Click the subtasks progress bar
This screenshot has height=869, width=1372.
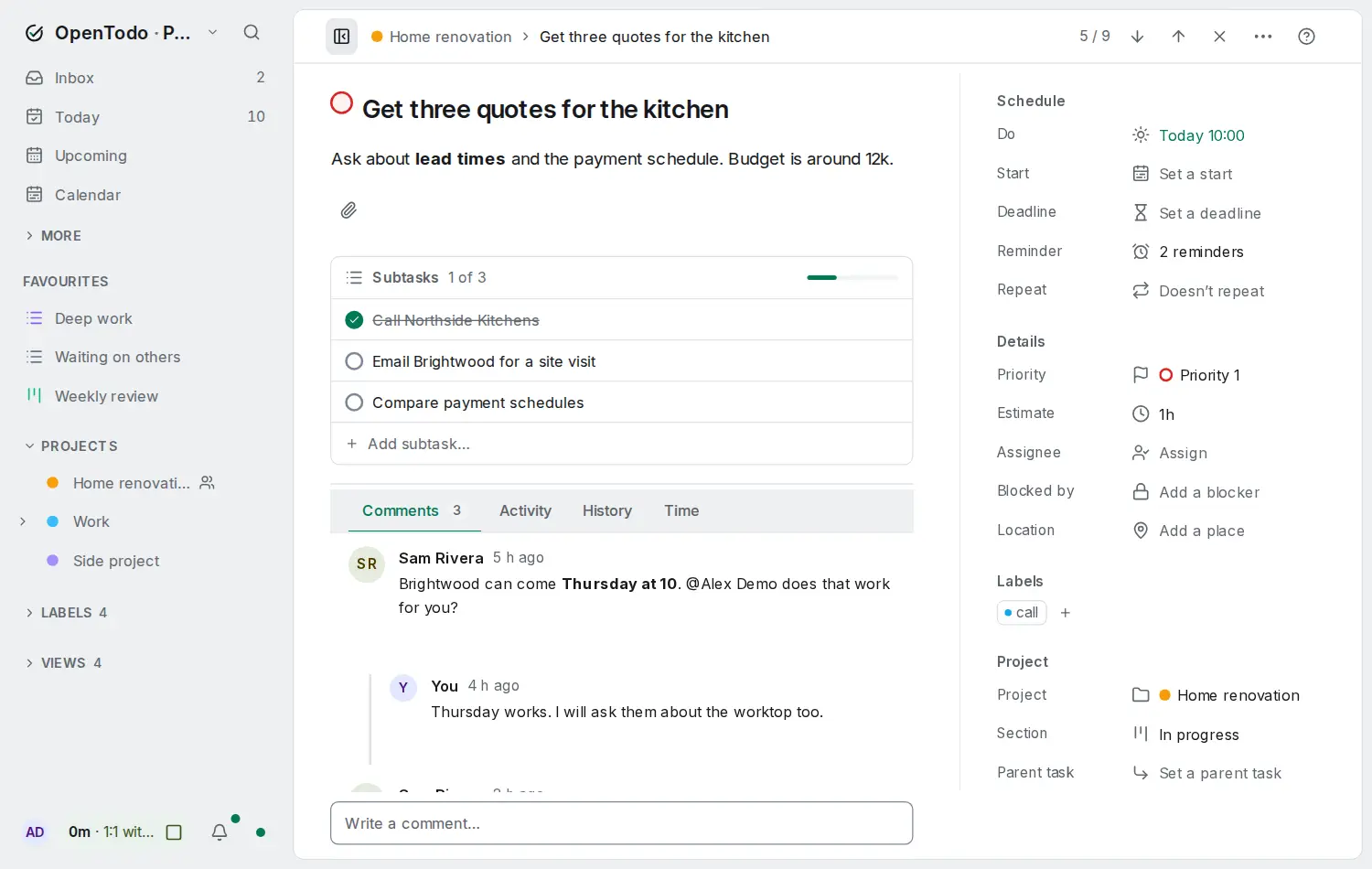(x=852, y=277)
